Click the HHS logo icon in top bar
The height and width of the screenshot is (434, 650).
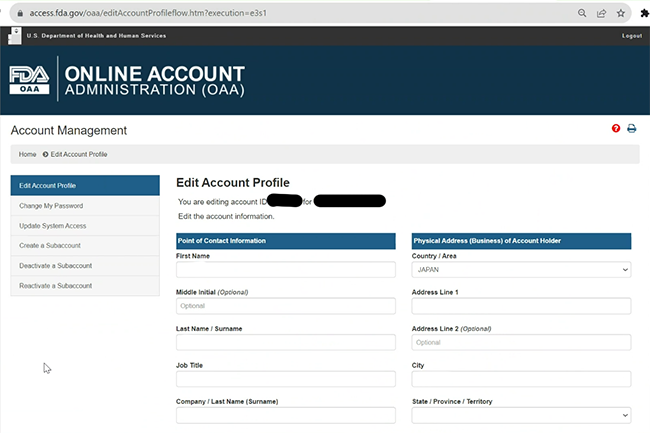click(x=15, y=36)
